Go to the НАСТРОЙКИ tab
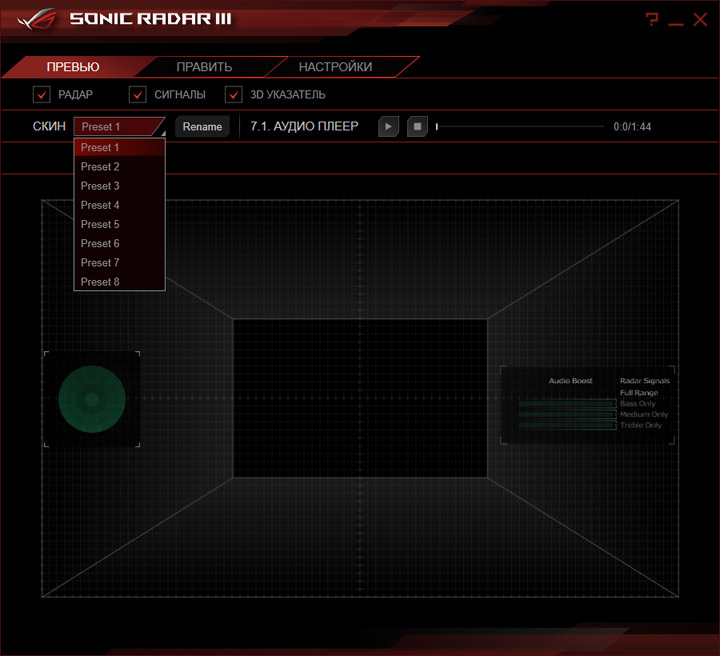The height and width of the screenshot is (656, 720). (x=336, y=67)
